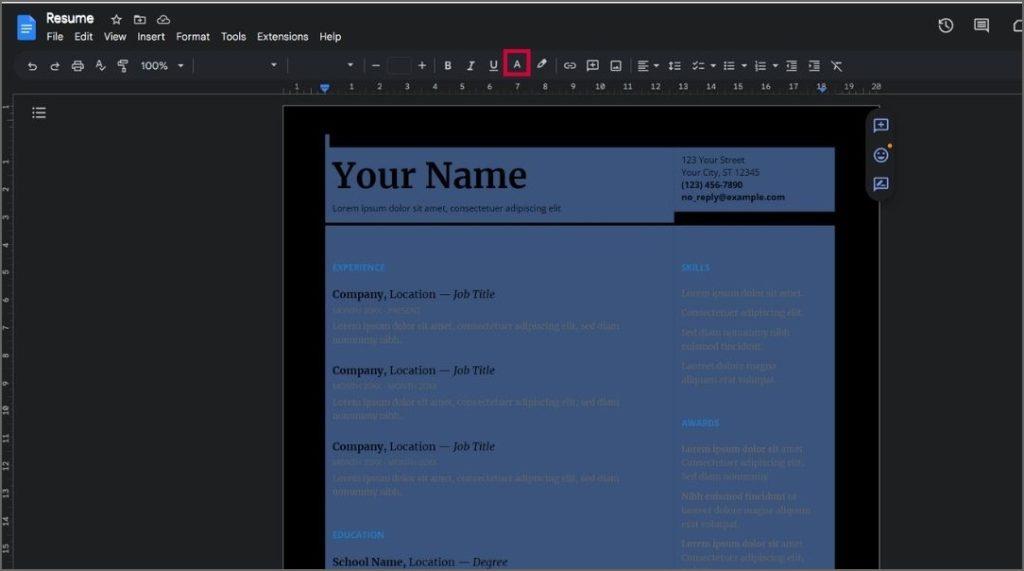Click the EXPERIENCE section heading
Image resolution: width=1024 pixels, height=571 pixels.
pos(359,268)
